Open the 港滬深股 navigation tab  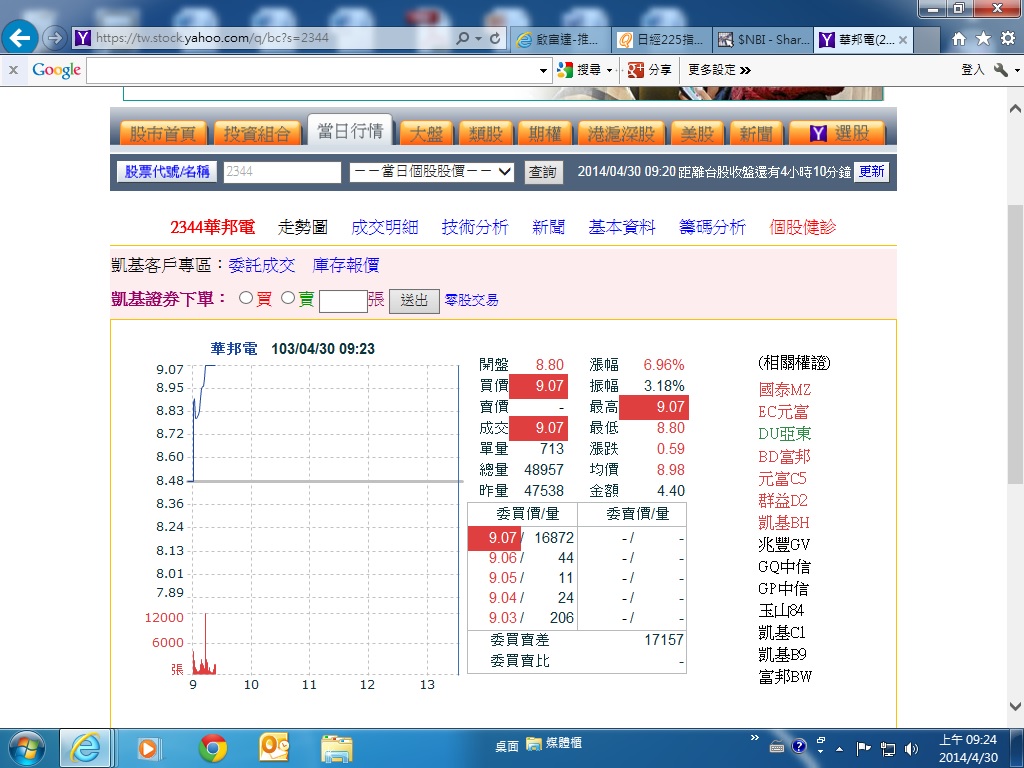(621, 134)
